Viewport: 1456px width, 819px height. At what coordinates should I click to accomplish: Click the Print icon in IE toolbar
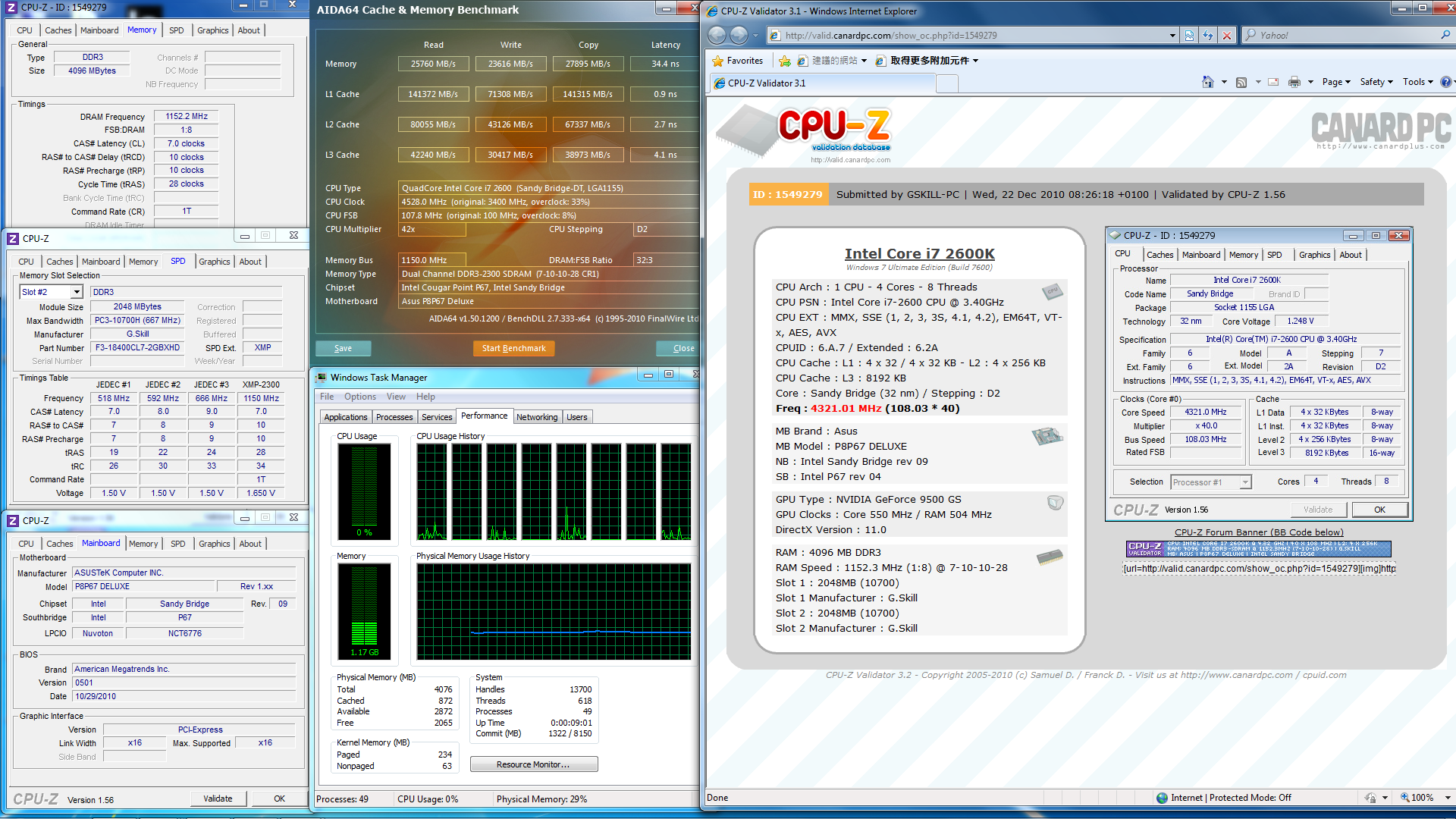point(1294,82)
